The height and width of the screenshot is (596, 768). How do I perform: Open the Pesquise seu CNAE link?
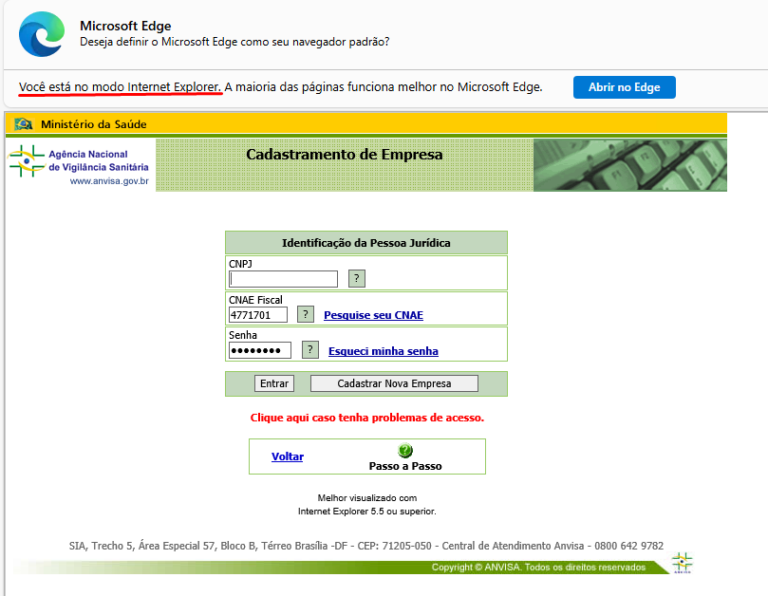coord(373,316)
